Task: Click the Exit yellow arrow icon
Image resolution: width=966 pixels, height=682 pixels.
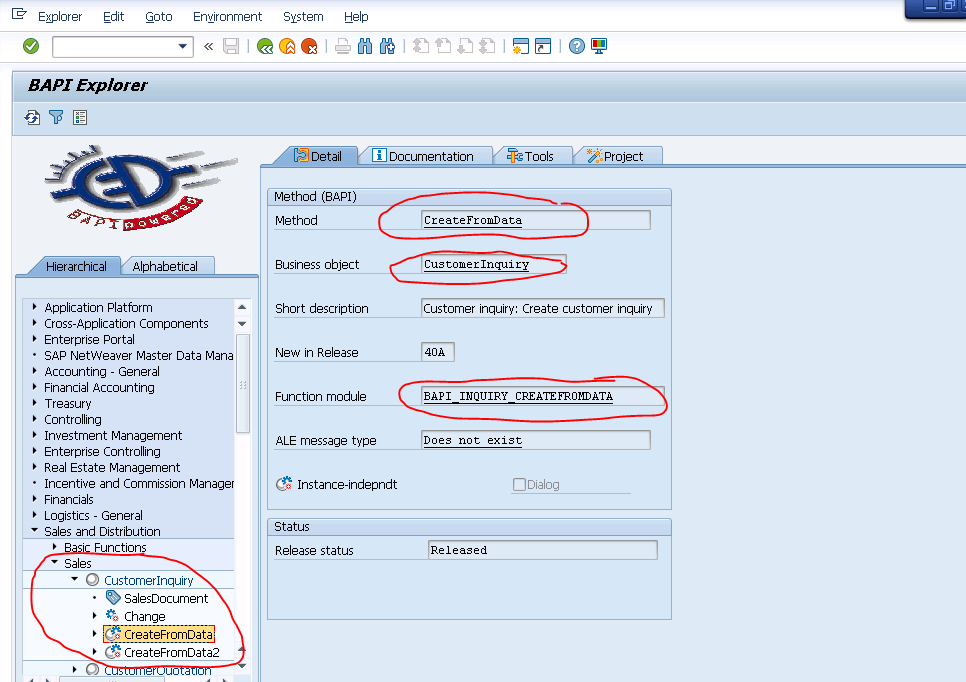Action: [x=286, y=46]
